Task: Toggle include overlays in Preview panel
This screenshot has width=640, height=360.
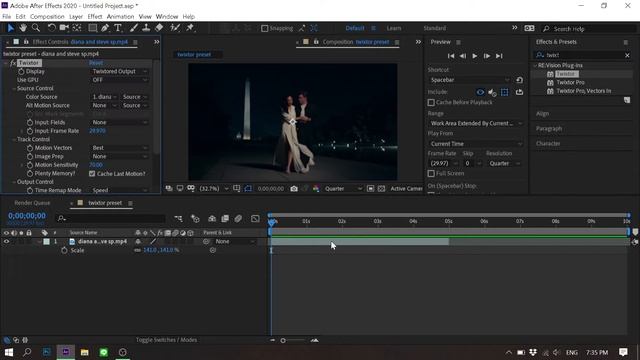Action: (504, 92)
